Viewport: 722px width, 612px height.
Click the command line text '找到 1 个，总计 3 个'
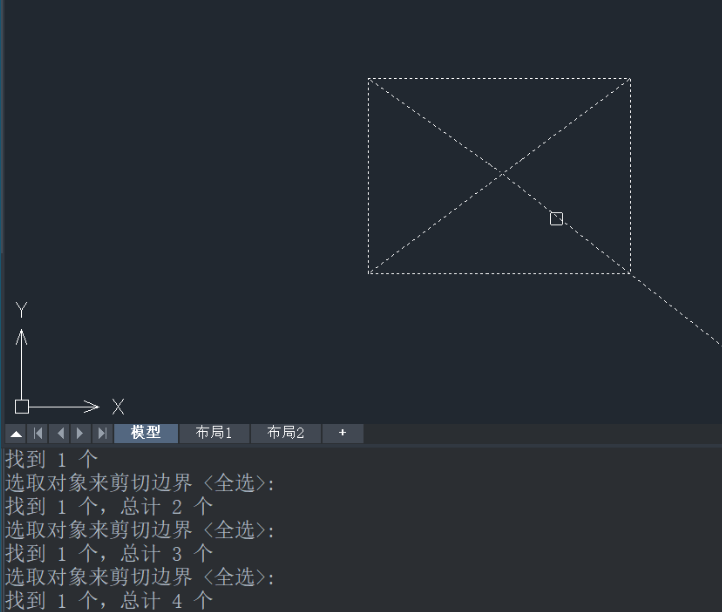[109, 554]
